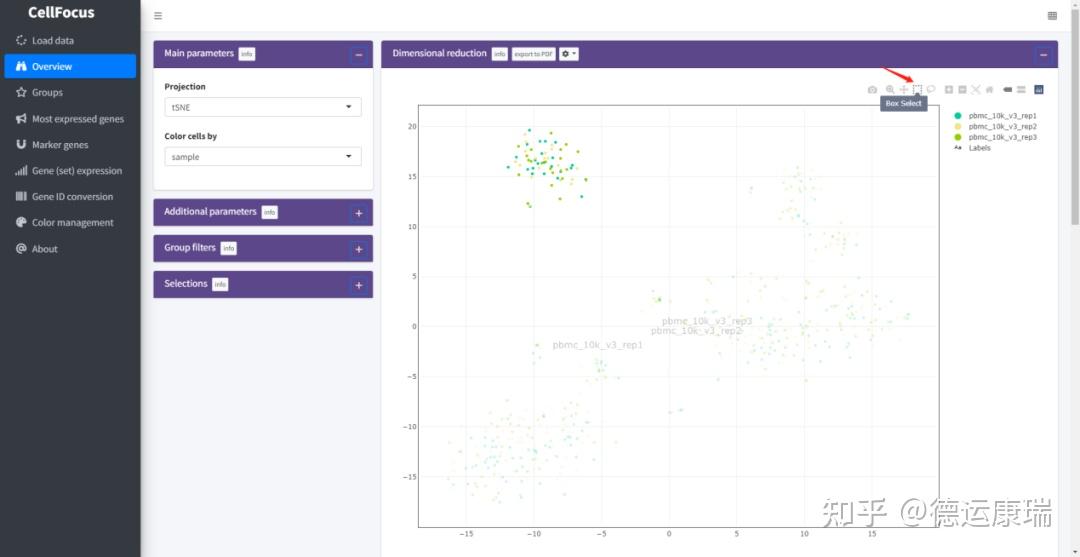Click the export to PDF button
The height and width of the screenshot is (557, 1080).
(x=533, y=54)
